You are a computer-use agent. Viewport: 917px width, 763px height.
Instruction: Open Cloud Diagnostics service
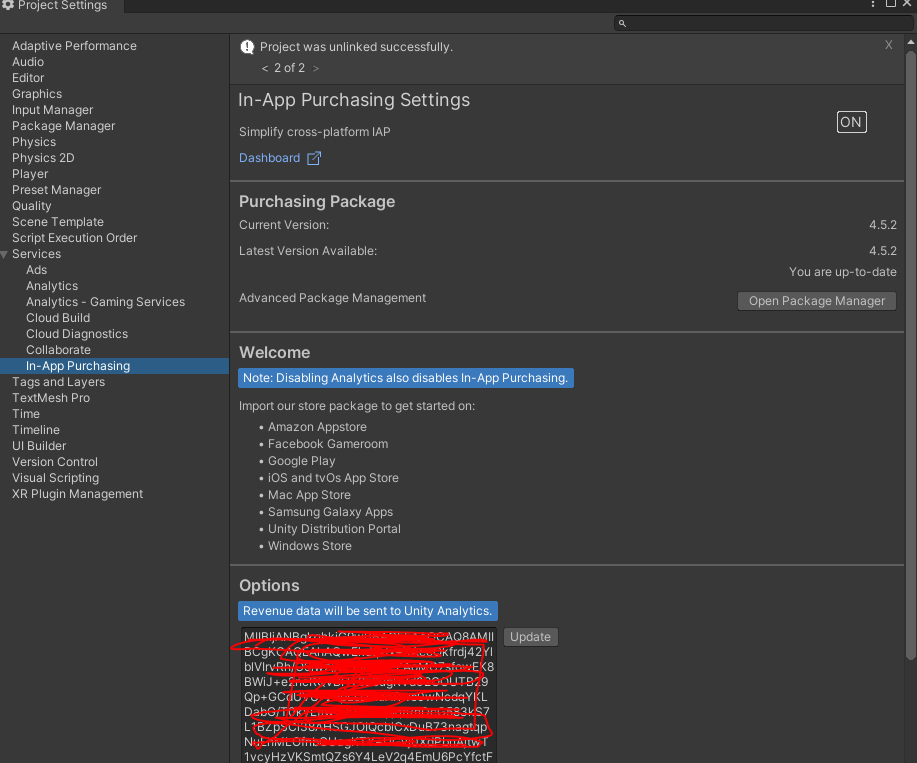(77, 333)
